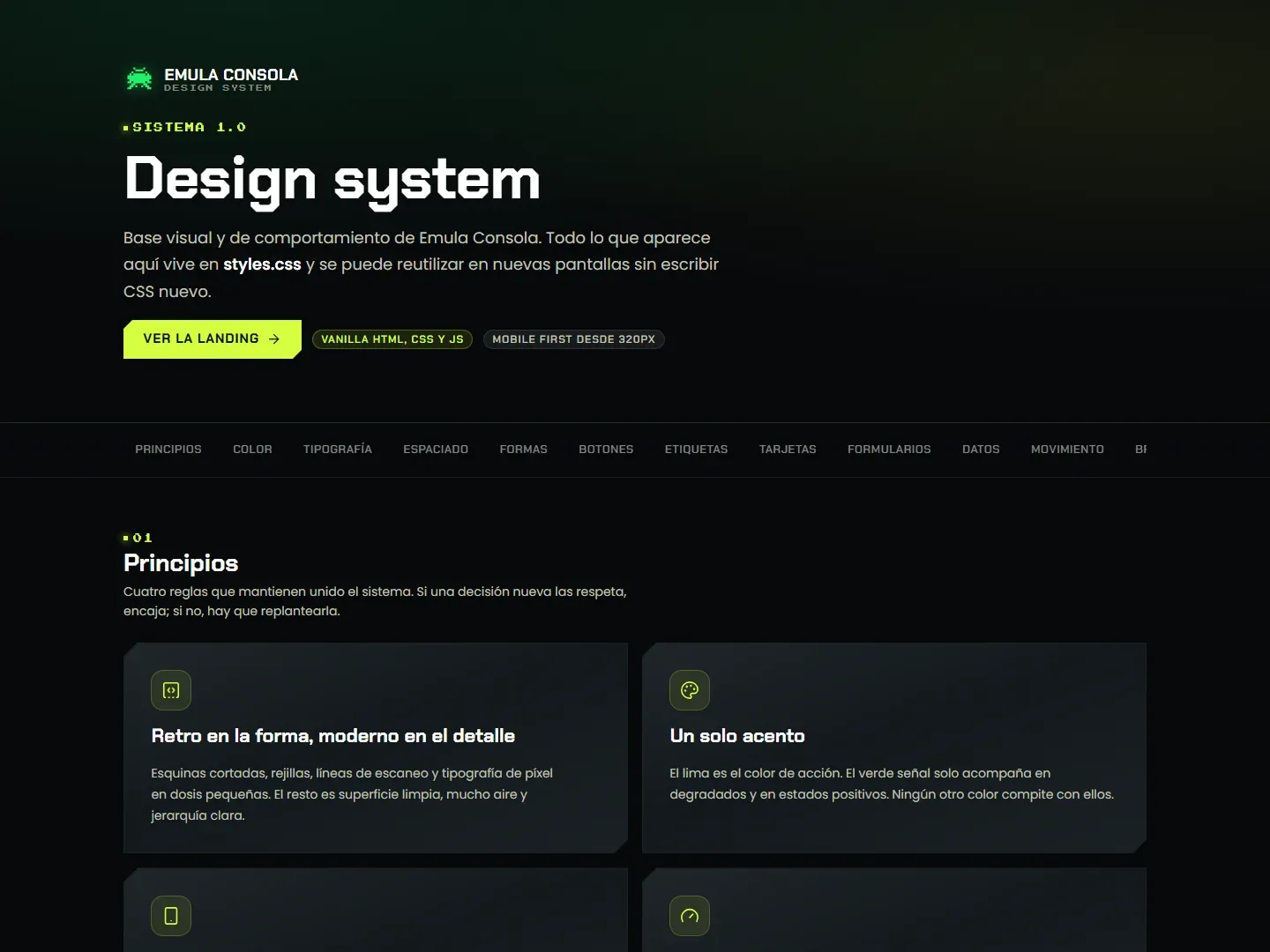1270x952 pixels.
Task: Click the code brackets icon in the Retro card
Action: click(x=171, y=690)
